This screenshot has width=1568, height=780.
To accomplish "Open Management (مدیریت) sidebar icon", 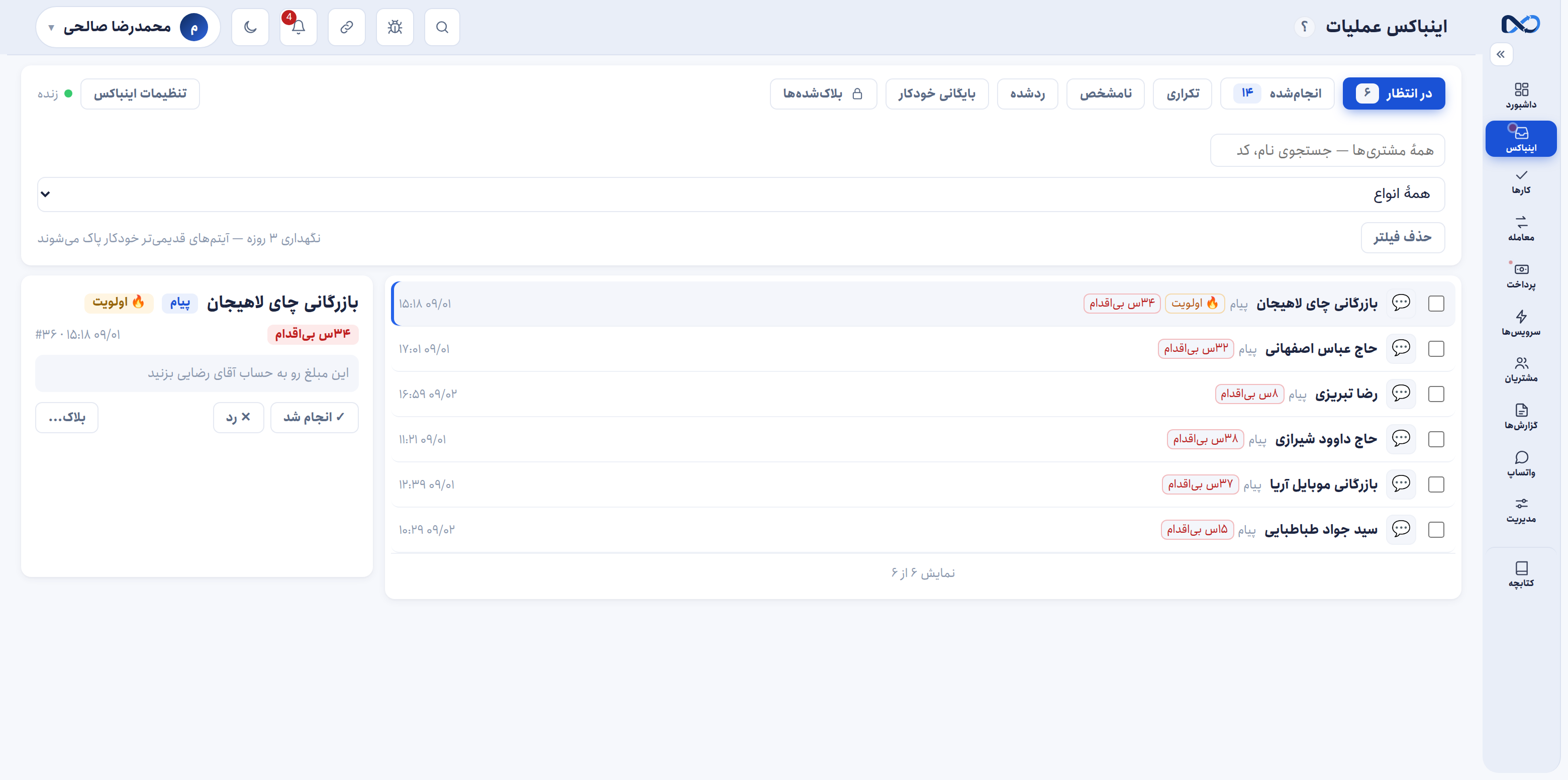I will [1521, 510].
